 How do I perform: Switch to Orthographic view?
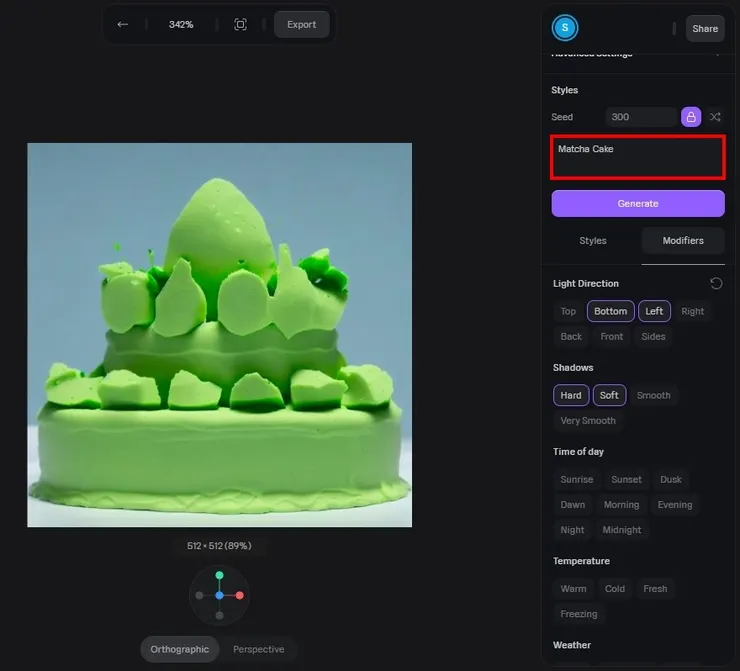[180, 649]
